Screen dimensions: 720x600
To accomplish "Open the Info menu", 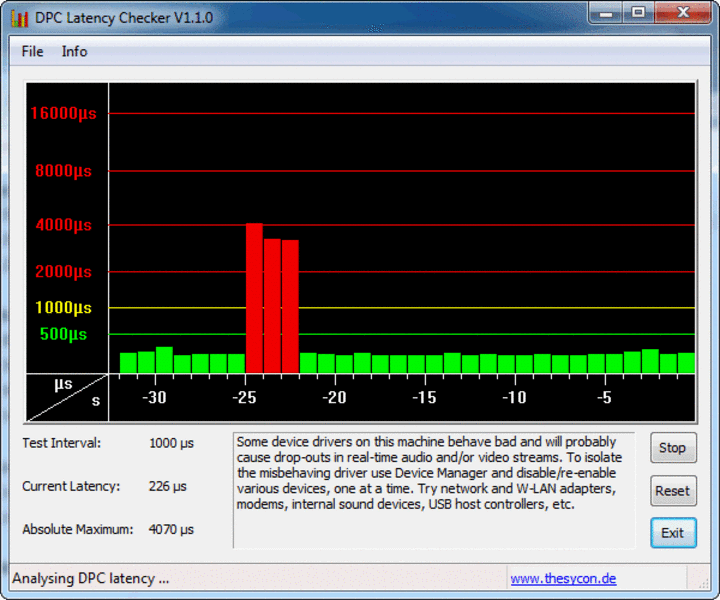I will [74, 51].
